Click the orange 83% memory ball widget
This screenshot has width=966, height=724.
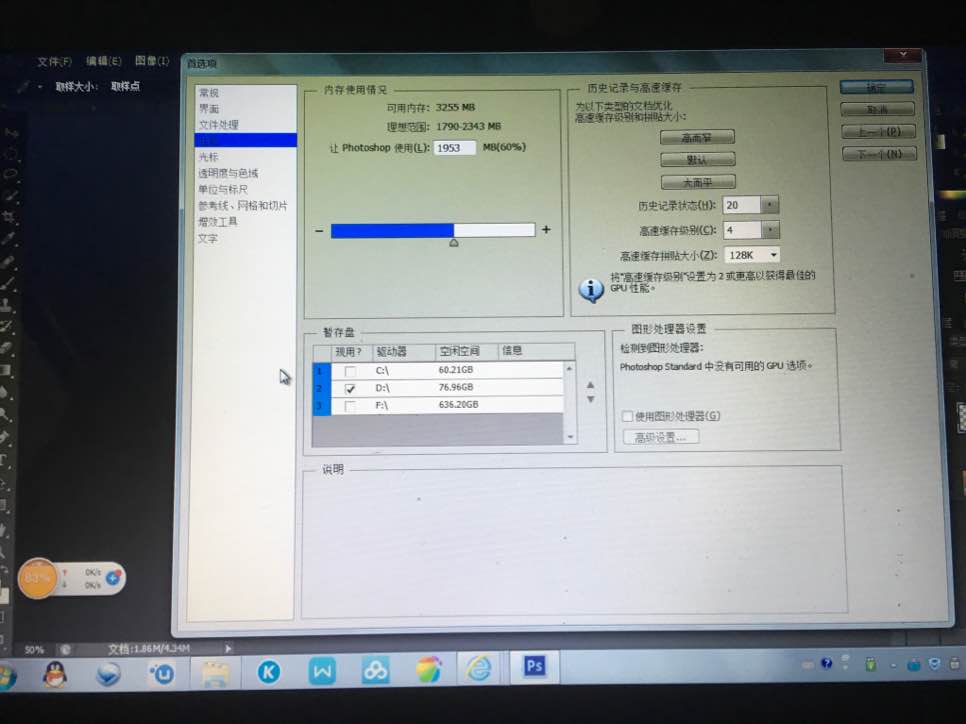click(38, 578)
